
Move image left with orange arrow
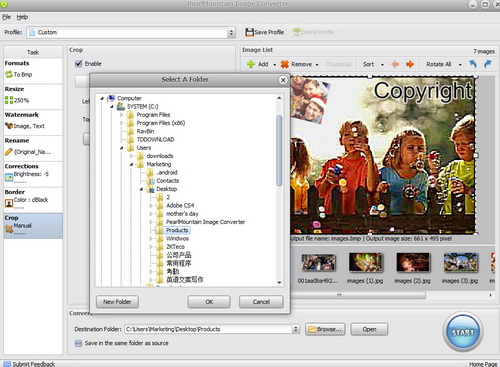(395, 64)
